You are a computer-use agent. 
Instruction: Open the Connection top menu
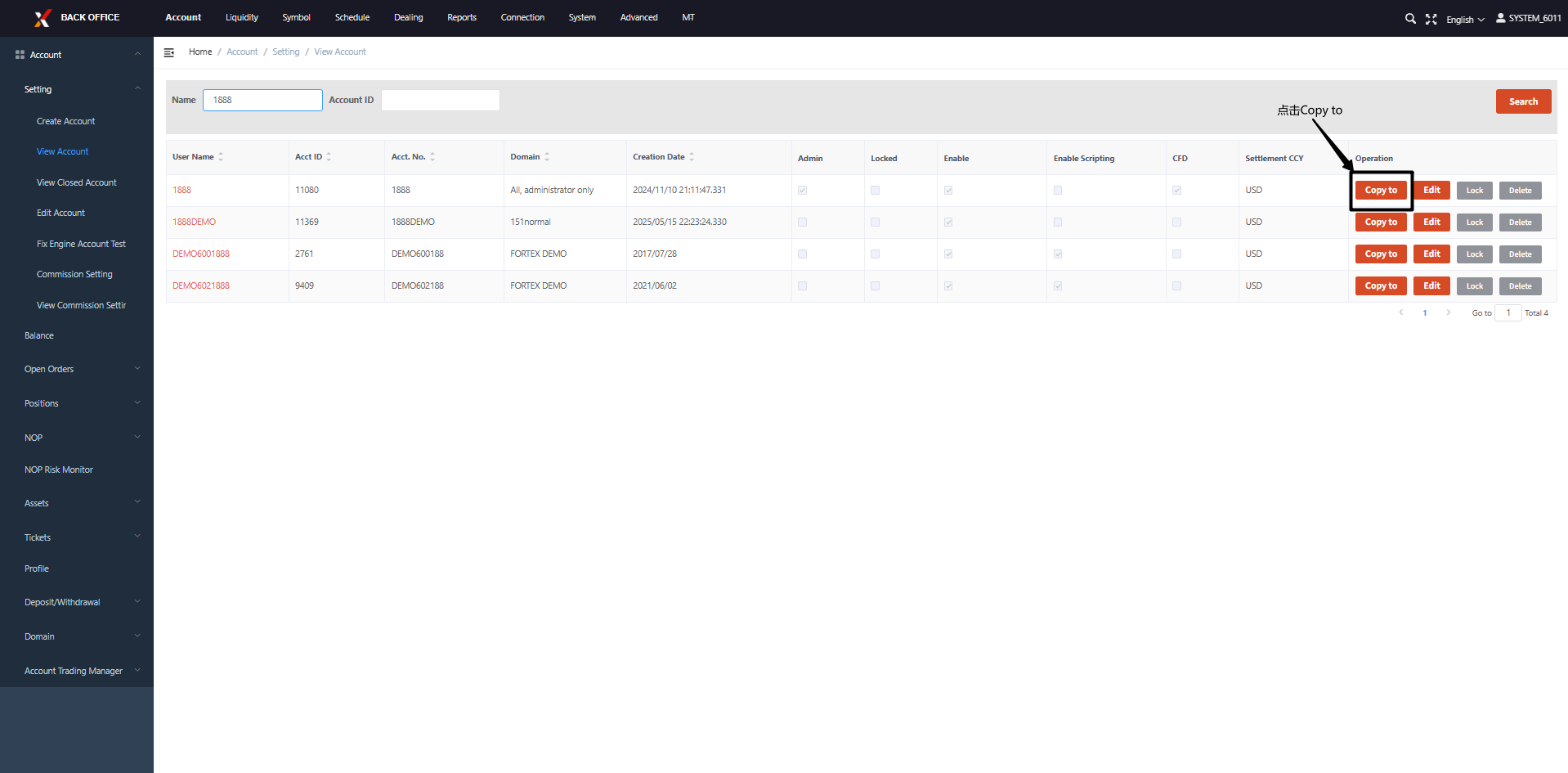pyautogui.click(x=522, y=18)
